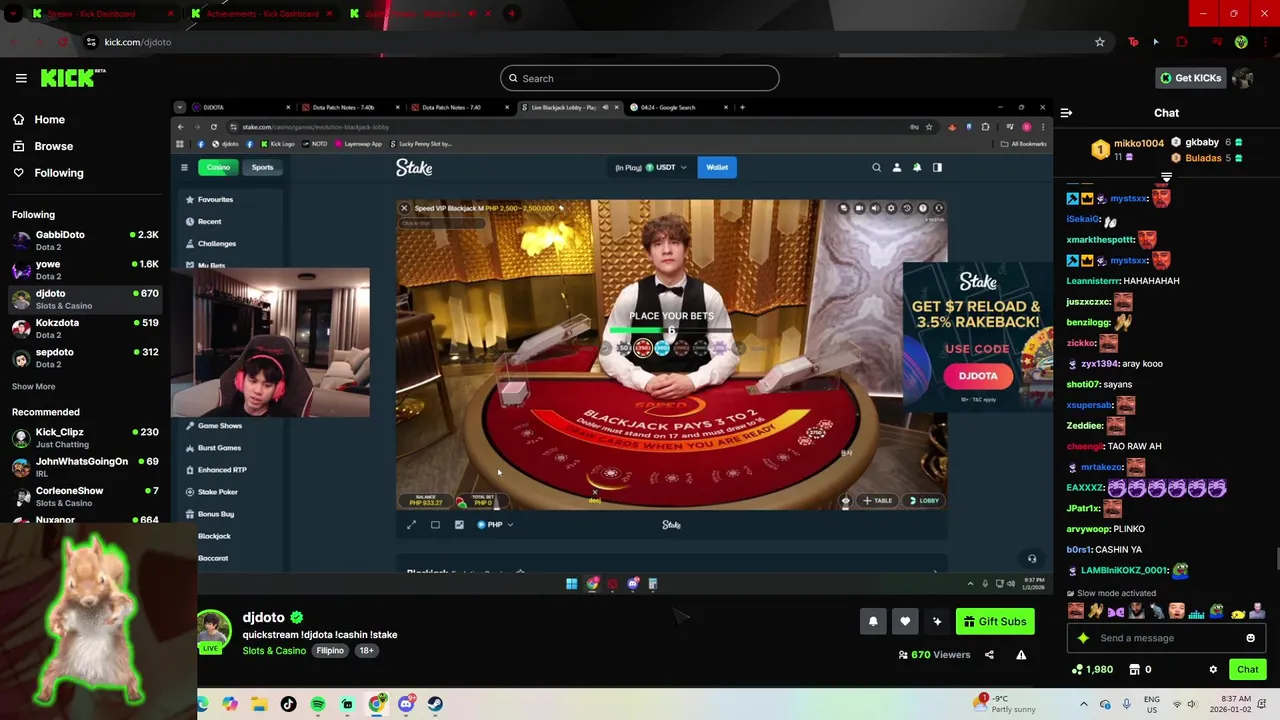
Task: Open the channel points 1,980 indicator
Action: (x=1092, y=669)
